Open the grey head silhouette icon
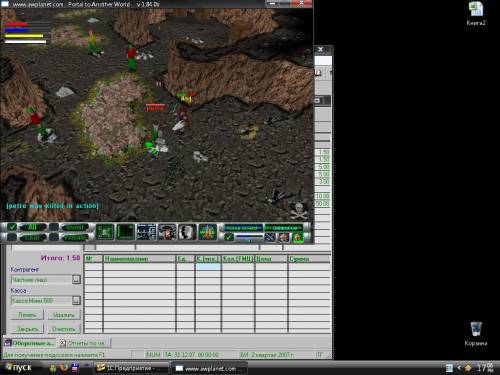 tap(187, 232)
